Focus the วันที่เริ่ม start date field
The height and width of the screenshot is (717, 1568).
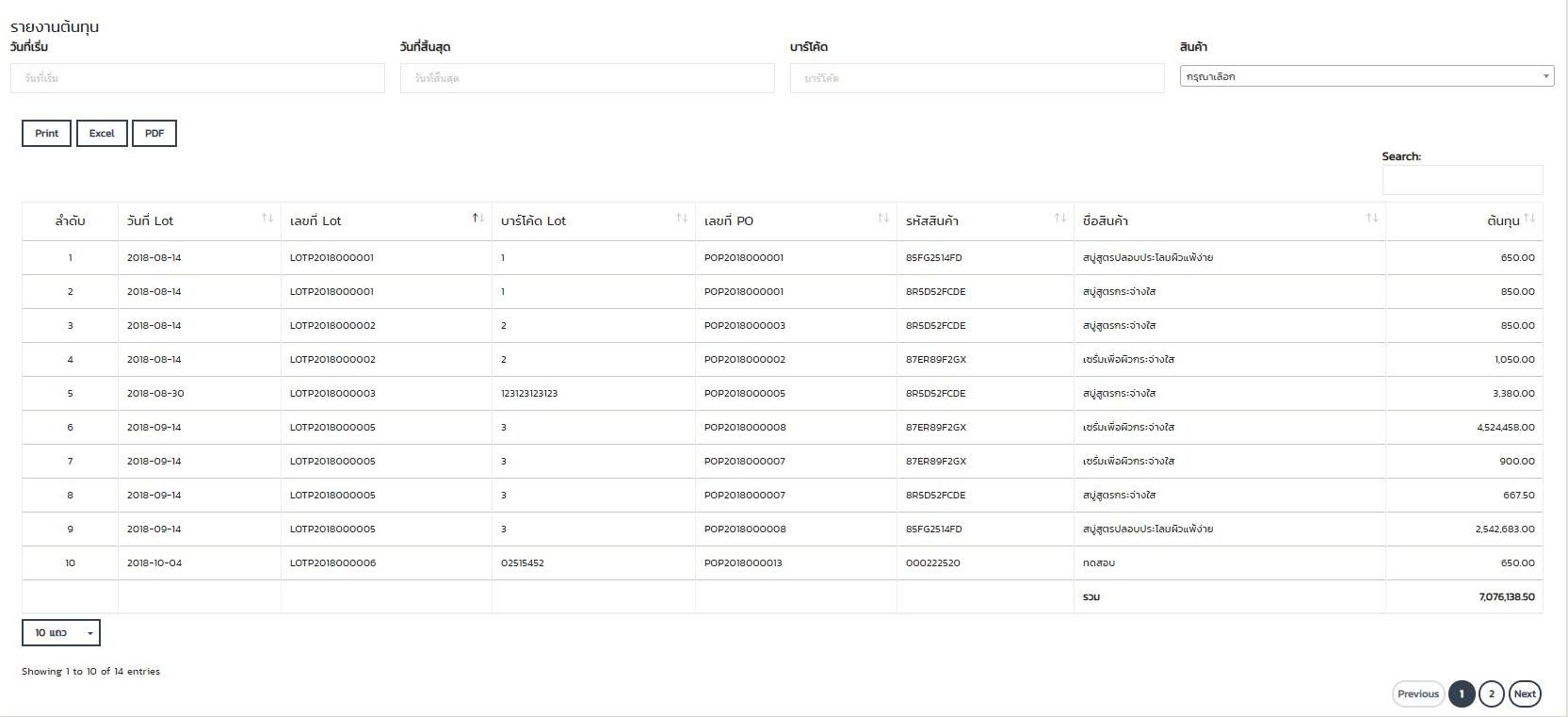198,78
